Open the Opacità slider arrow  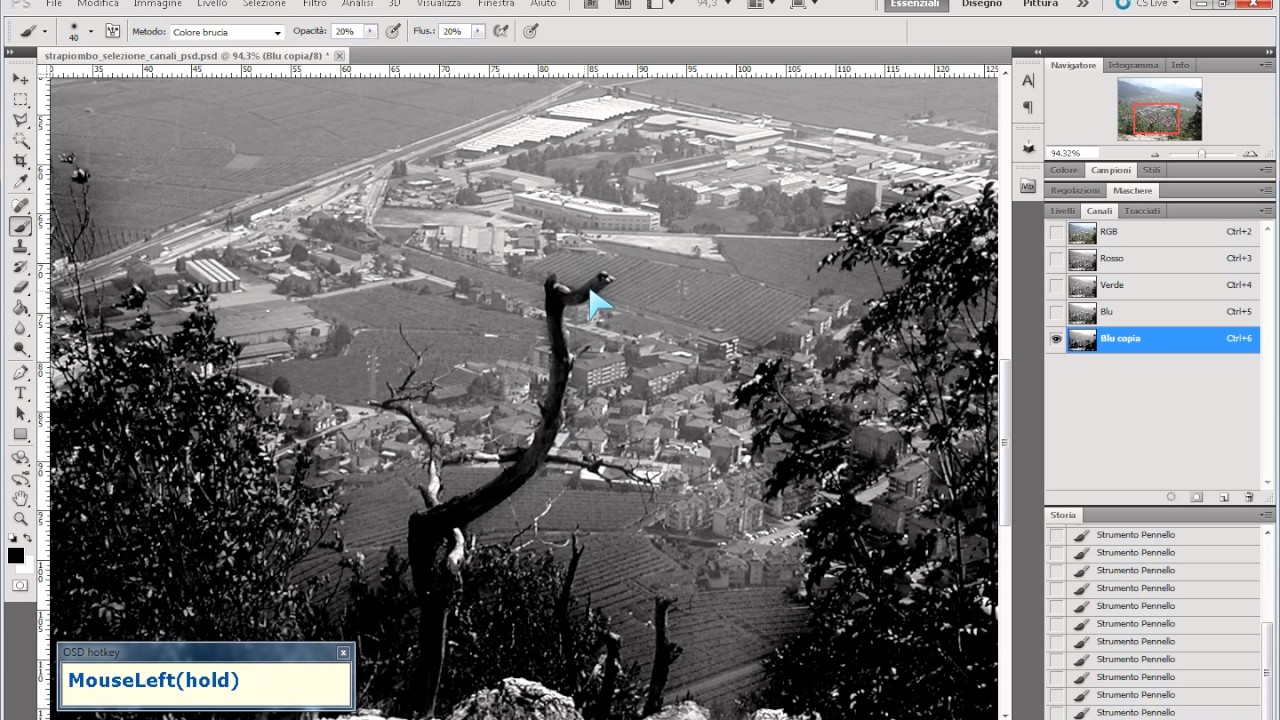pyautogui.click(x=371, y=32)
